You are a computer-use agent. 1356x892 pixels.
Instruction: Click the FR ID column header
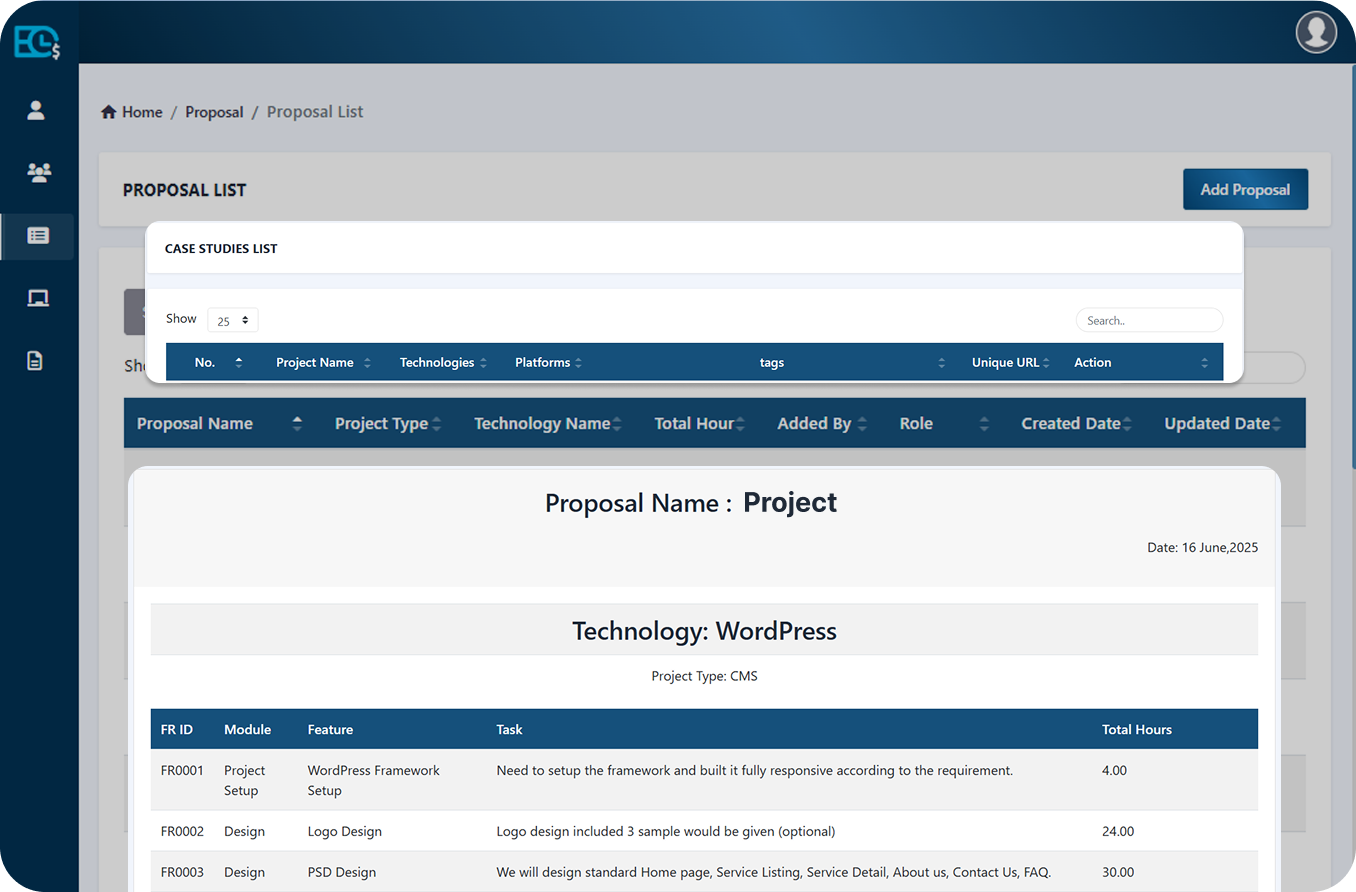coord(177,729)
